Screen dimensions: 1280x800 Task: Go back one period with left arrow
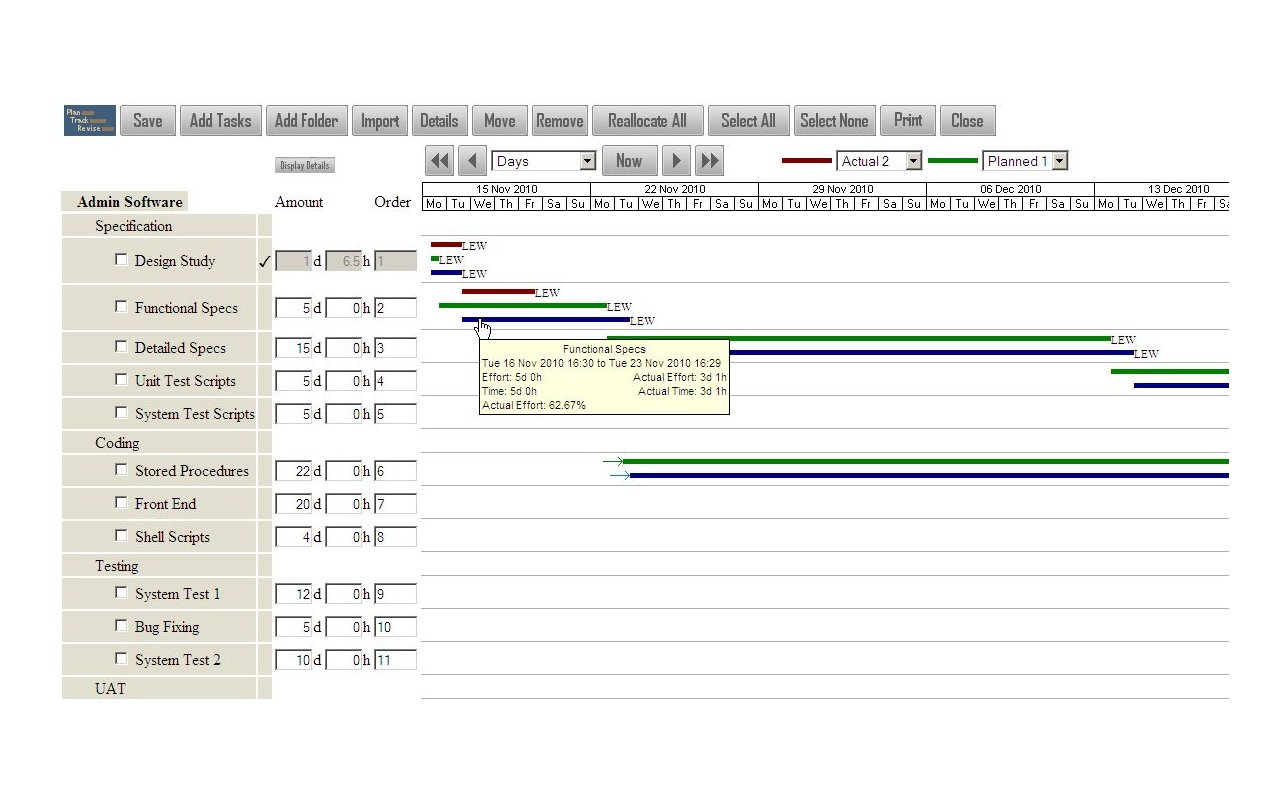tap(473, 161)
